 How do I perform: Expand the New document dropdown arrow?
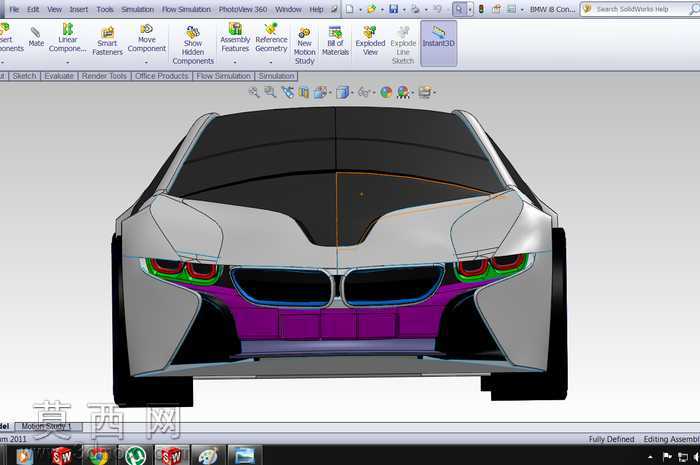[360, 9]
